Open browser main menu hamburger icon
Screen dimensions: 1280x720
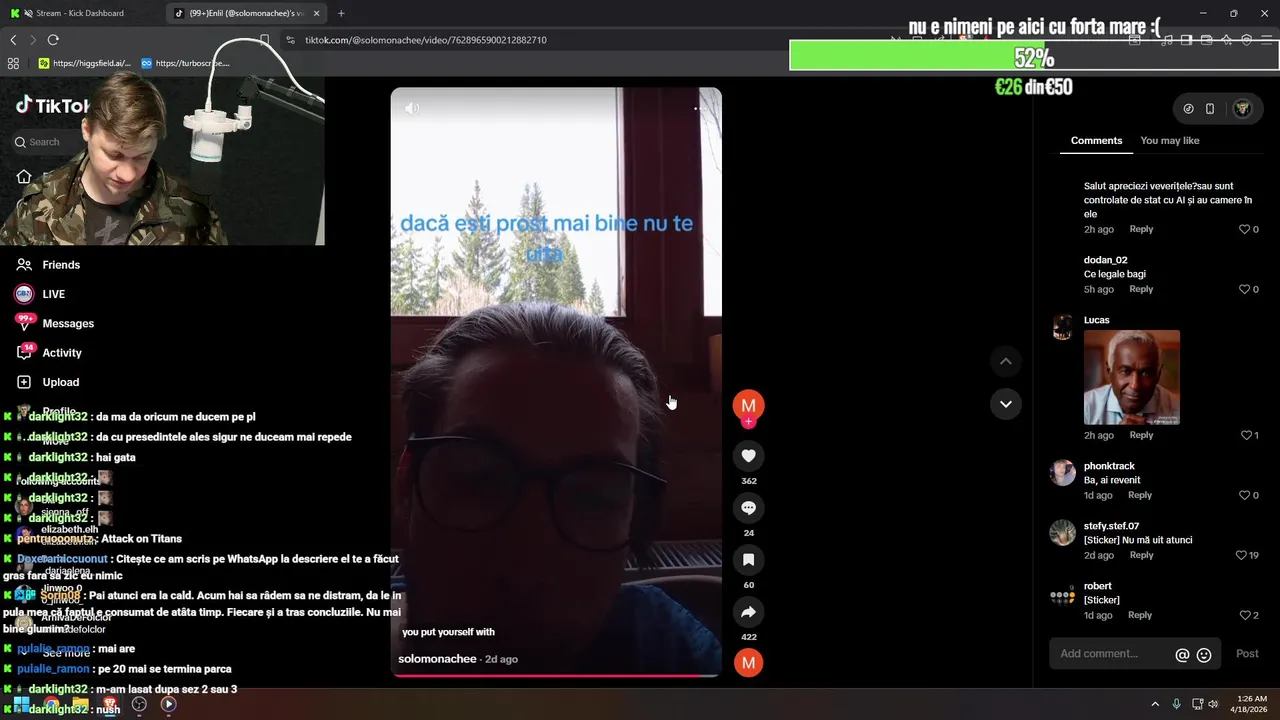pyautogui.click(x=1267, y=40)
